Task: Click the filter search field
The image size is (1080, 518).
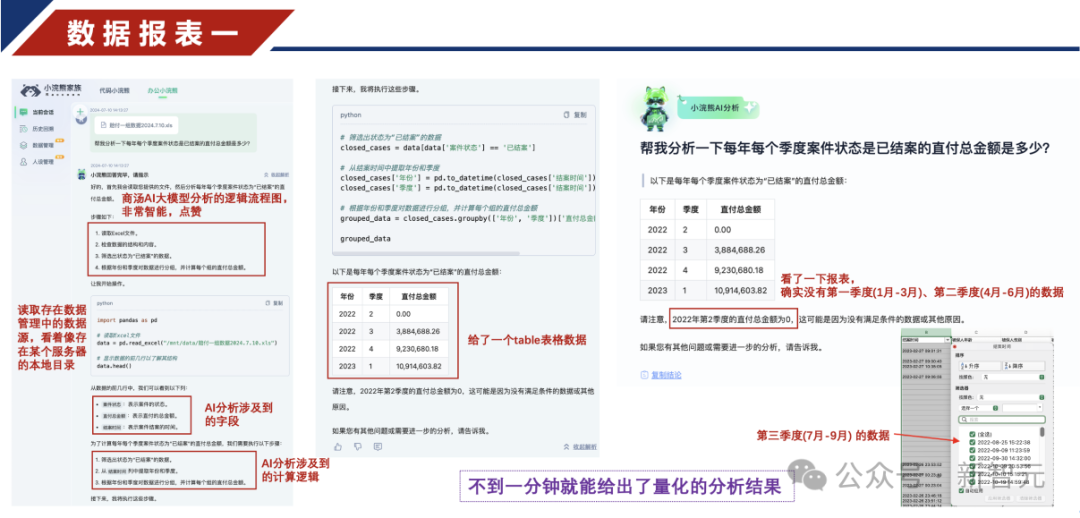Action: [1001, 419]
